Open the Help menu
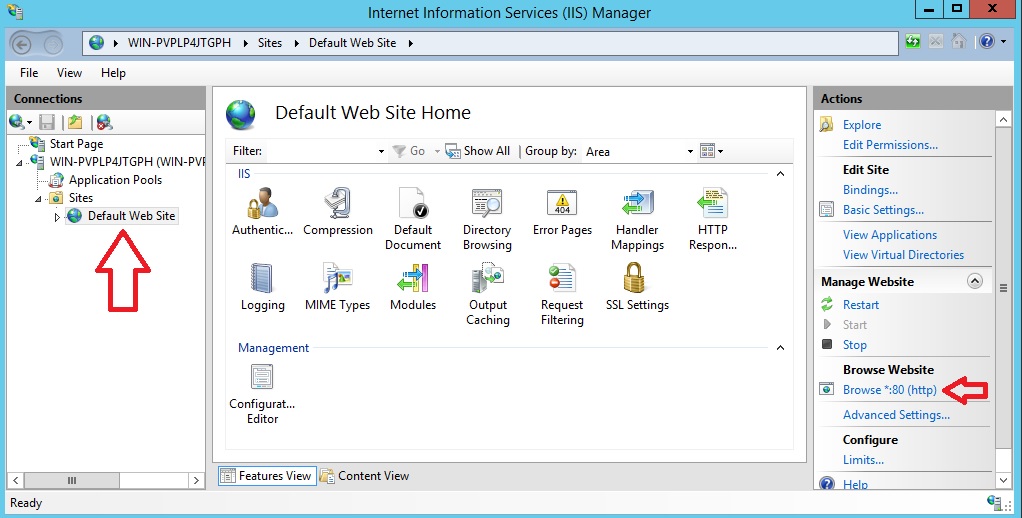Viewport: 1022px width, 518px height. [x=113, y=73]
